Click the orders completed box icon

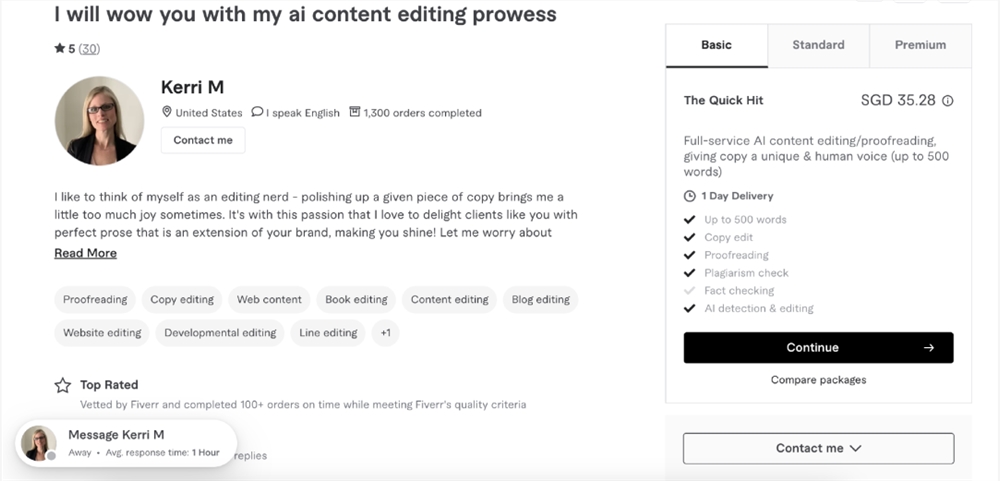(354, 113)
